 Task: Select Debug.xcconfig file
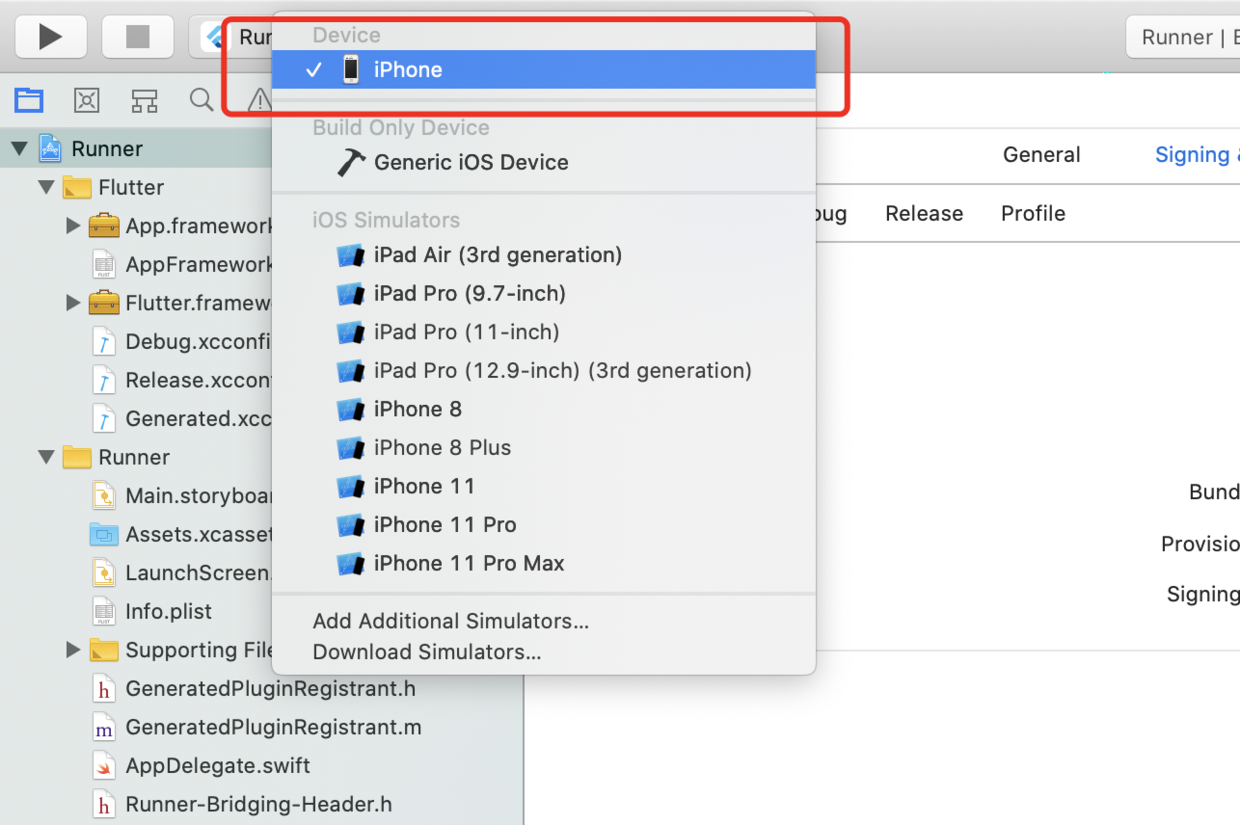click(x=180, y=341)
